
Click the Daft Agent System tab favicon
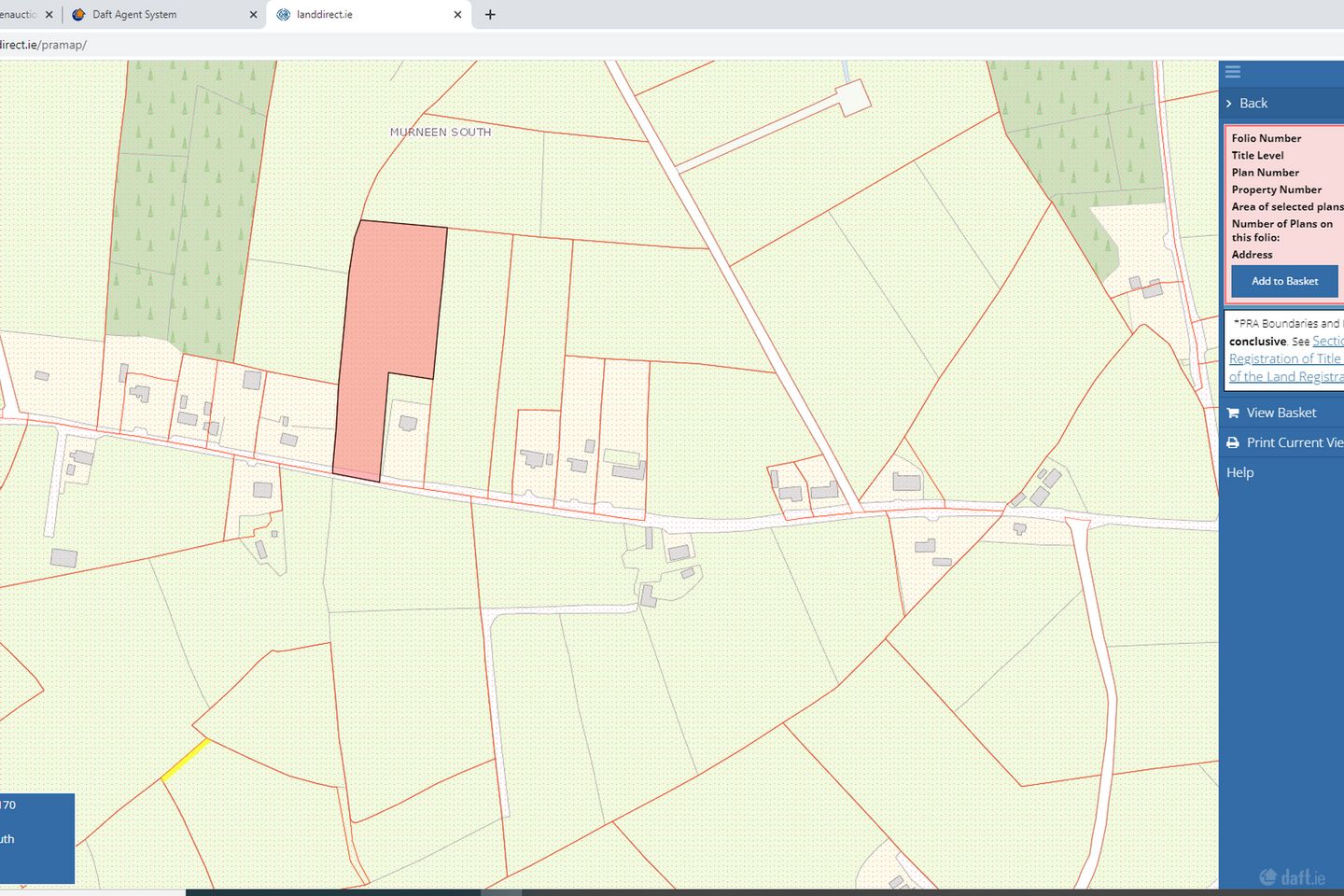click(x=78, y=14)
